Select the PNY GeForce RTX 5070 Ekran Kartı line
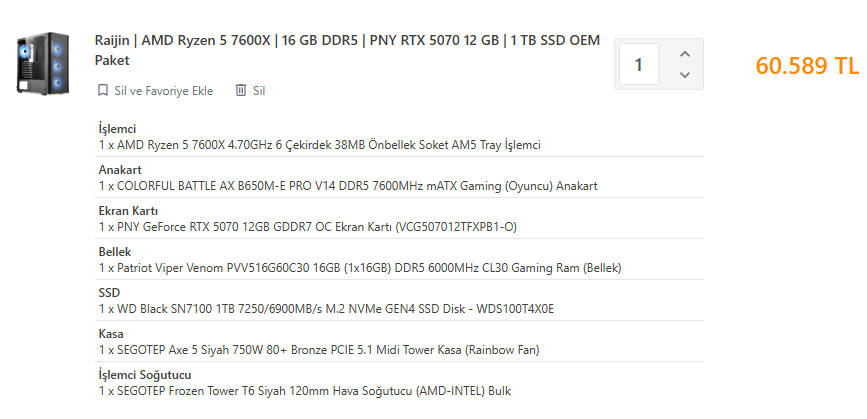This screenshot has width=867, height=419. tap(307, 227)
